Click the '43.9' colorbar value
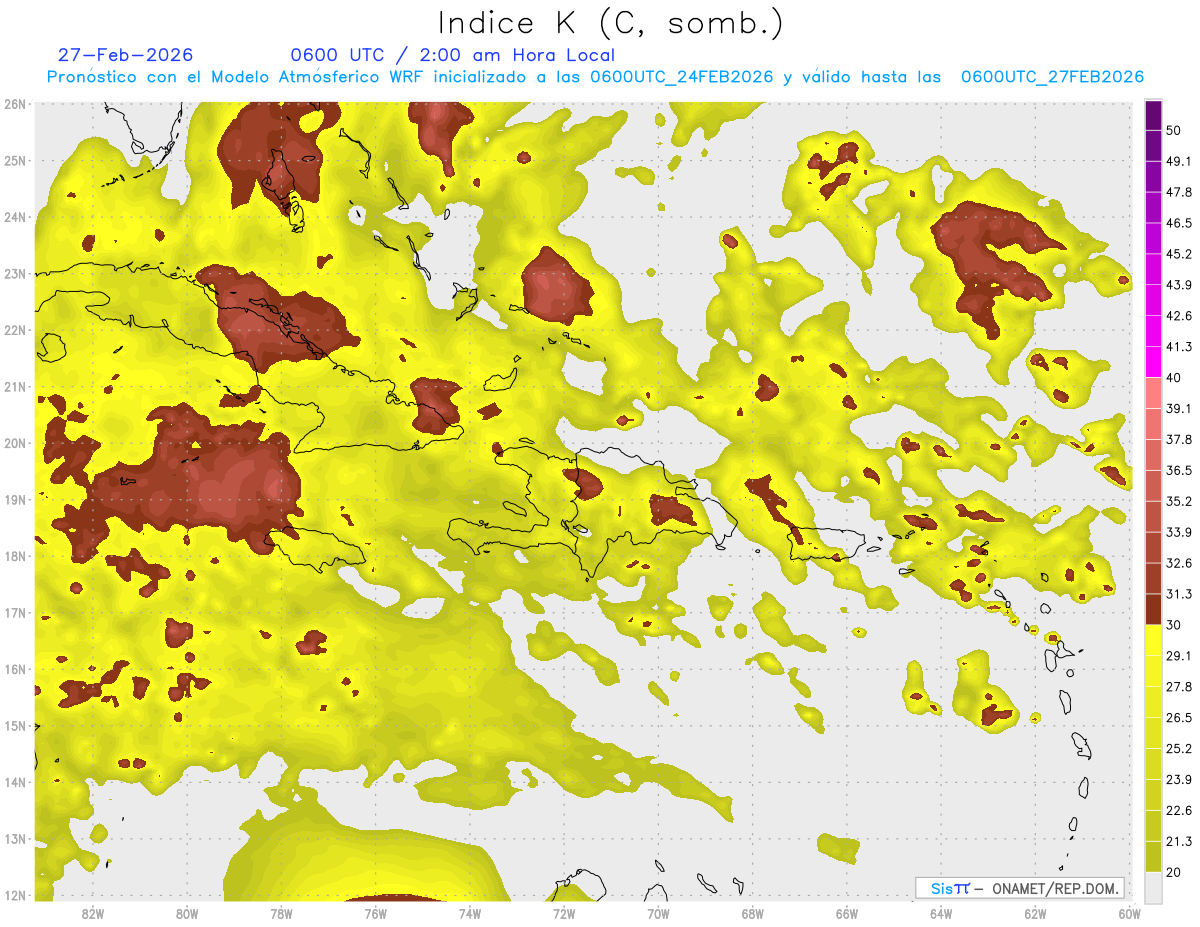 point(1178,285)
